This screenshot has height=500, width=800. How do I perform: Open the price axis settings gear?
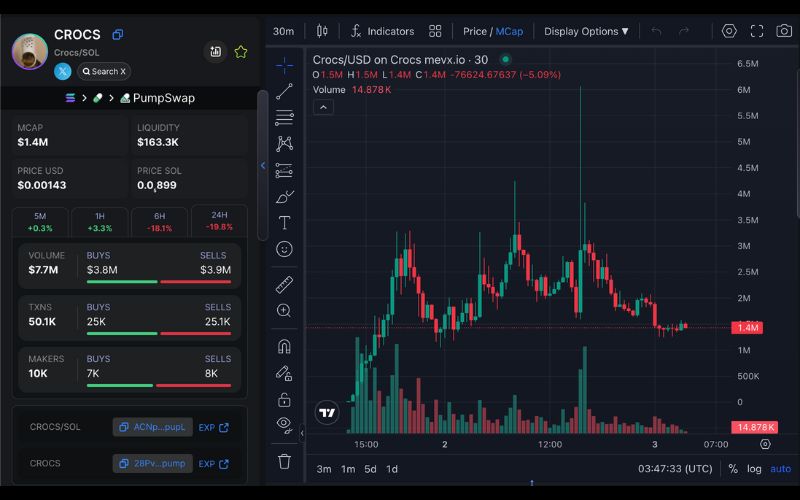coord(765,444)
